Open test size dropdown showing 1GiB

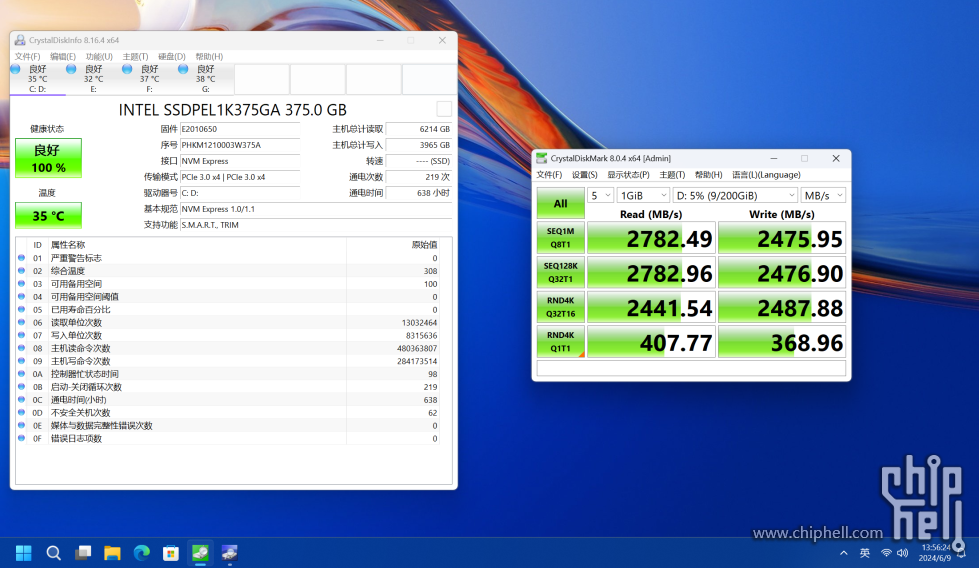click(x=643, y=195)
